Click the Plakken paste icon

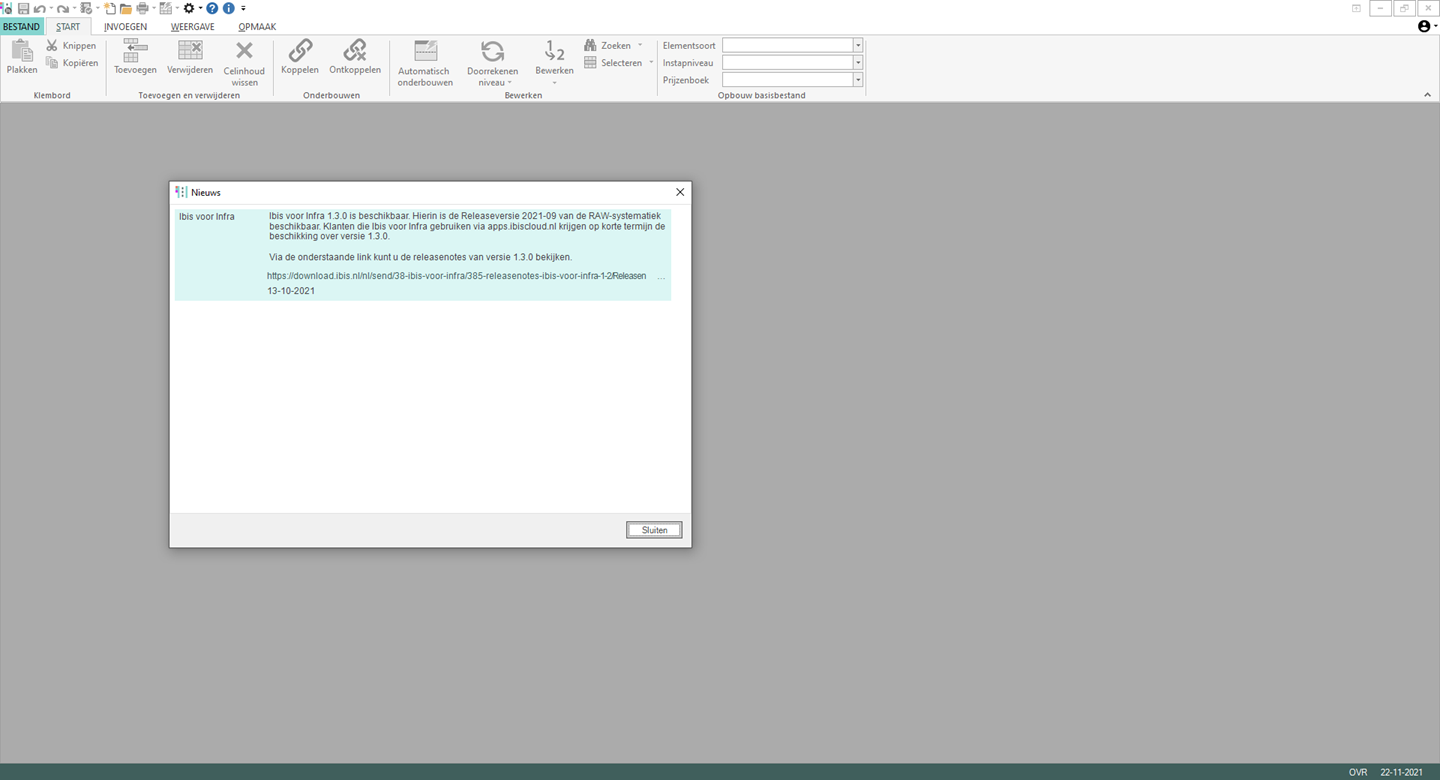pyautogui.click(x=22, y=51)
